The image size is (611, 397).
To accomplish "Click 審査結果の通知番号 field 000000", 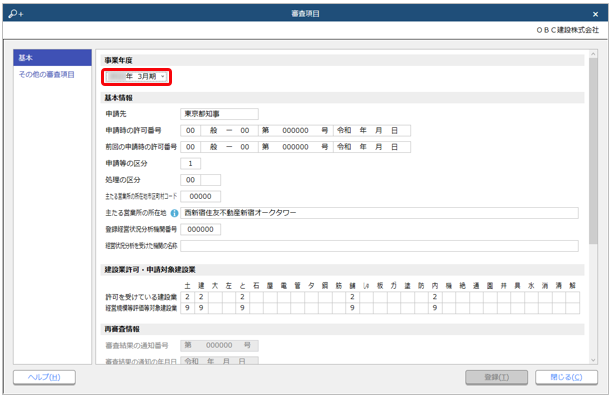I will pyautogui.click(x=219, y=345).
